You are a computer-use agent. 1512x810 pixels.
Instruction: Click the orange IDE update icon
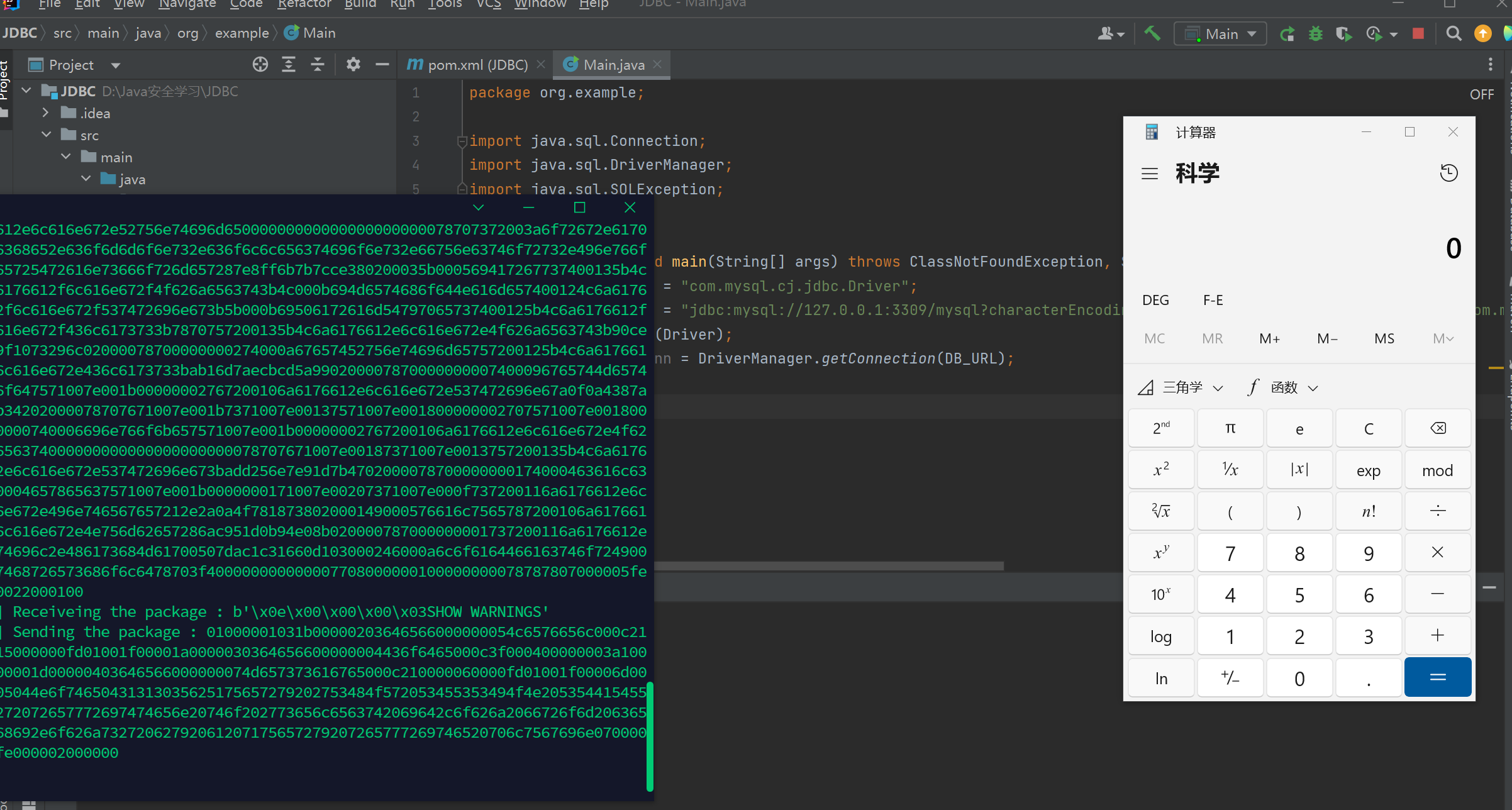pyautogui.click(x=1483, y=33)
